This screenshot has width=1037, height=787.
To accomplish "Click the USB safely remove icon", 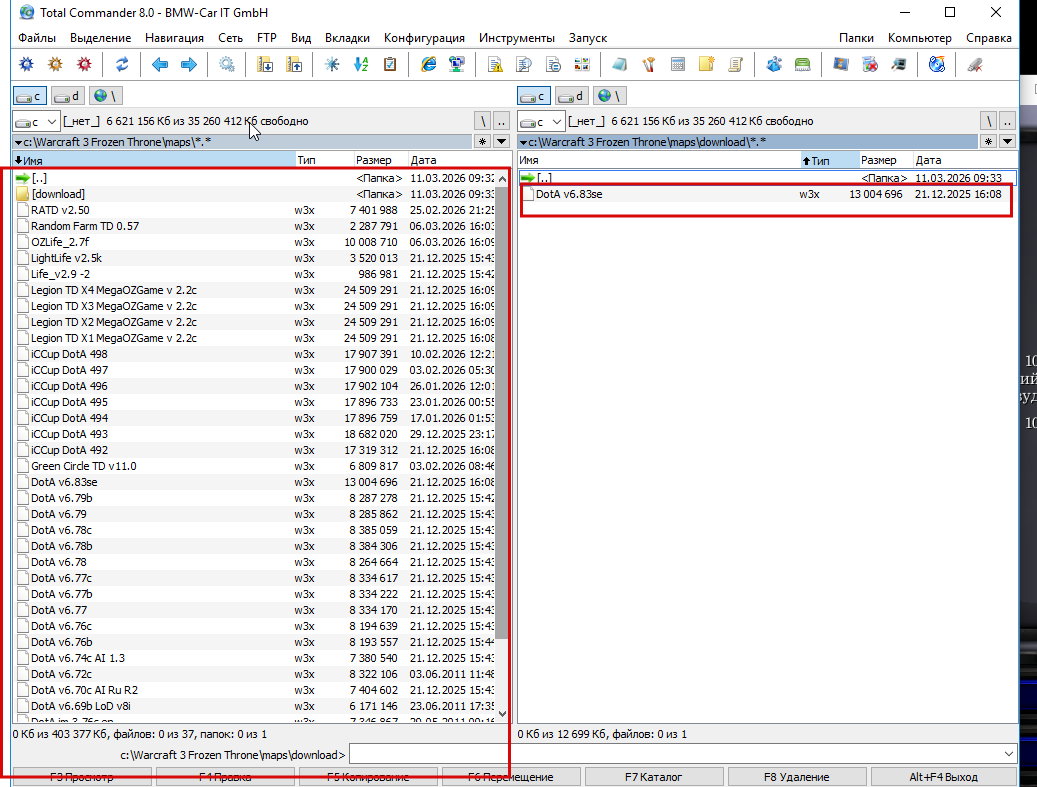I will click(975, 64).
